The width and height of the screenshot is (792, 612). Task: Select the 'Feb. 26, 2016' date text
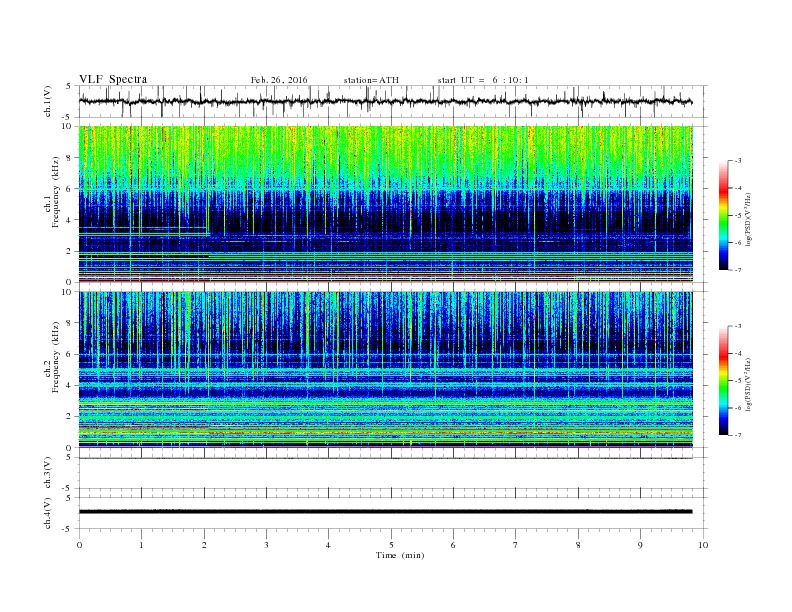pos(279,80)
